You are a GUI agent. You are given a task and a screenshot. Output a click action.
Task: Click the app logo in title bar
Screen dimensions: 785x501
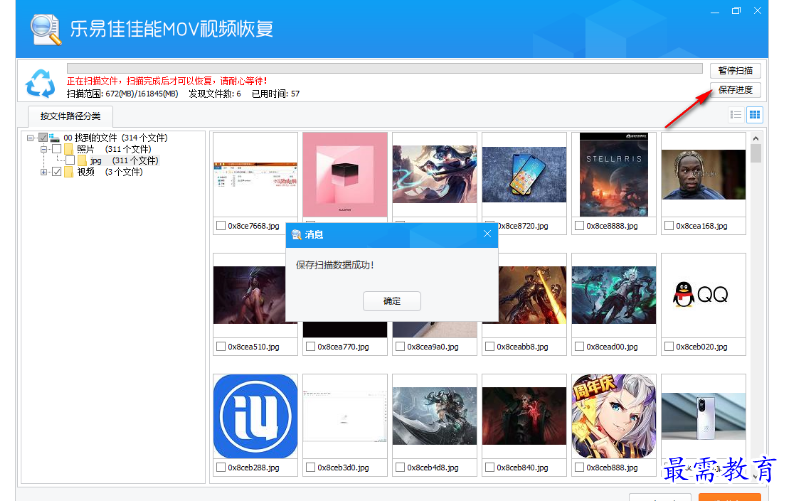(43, 28)
